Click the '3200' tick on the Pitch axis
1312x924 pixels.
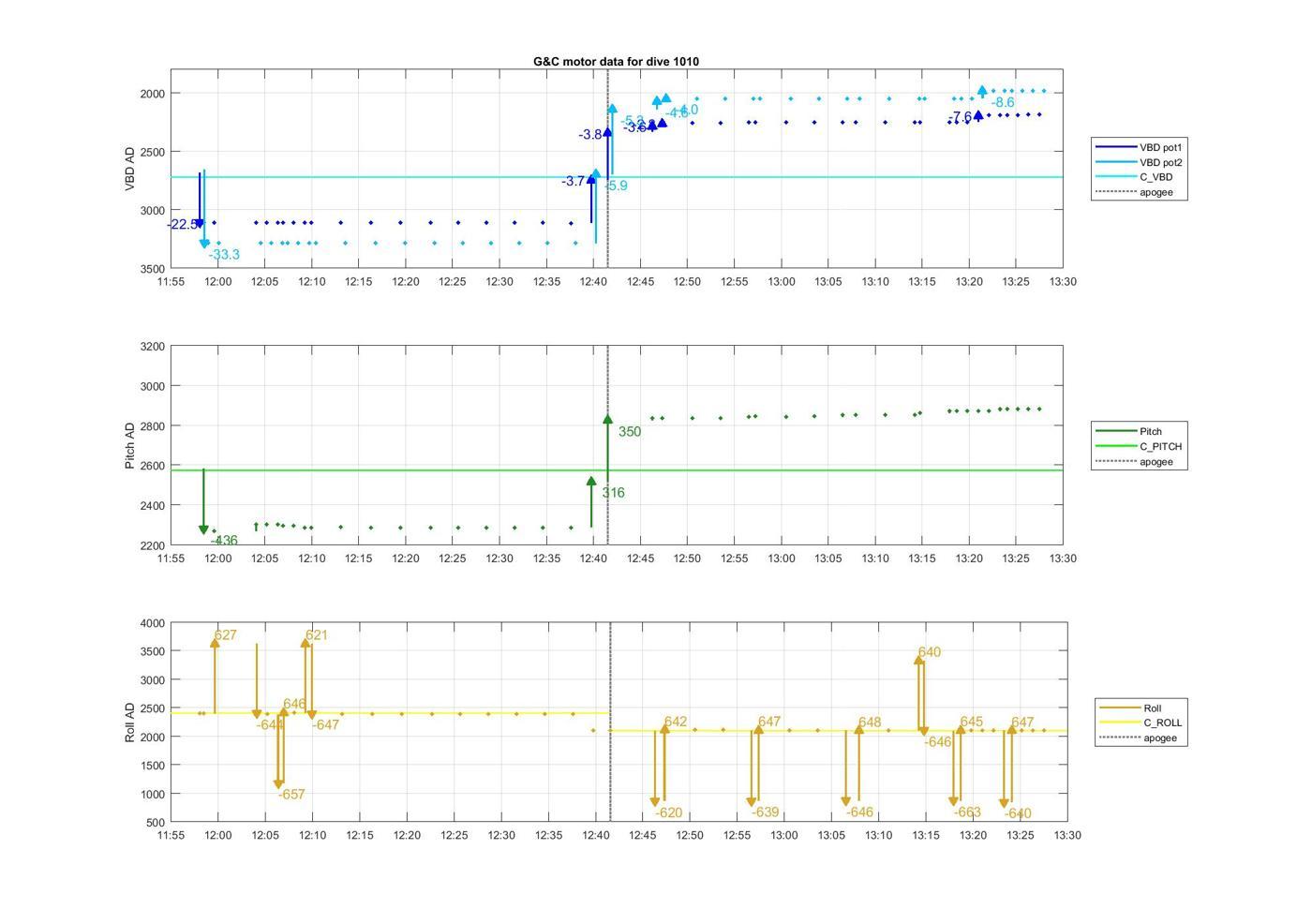(x=152, y=347)
